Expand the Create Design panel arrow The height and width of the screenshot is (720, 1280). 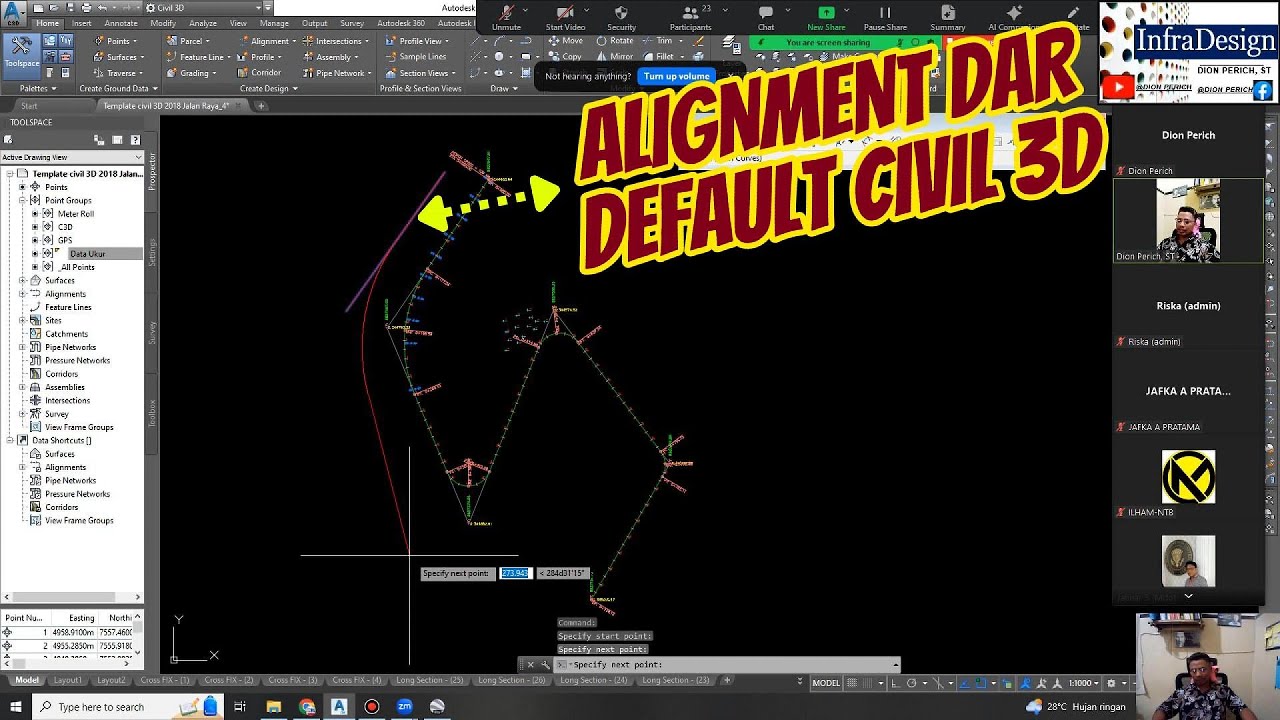(295, 88)
